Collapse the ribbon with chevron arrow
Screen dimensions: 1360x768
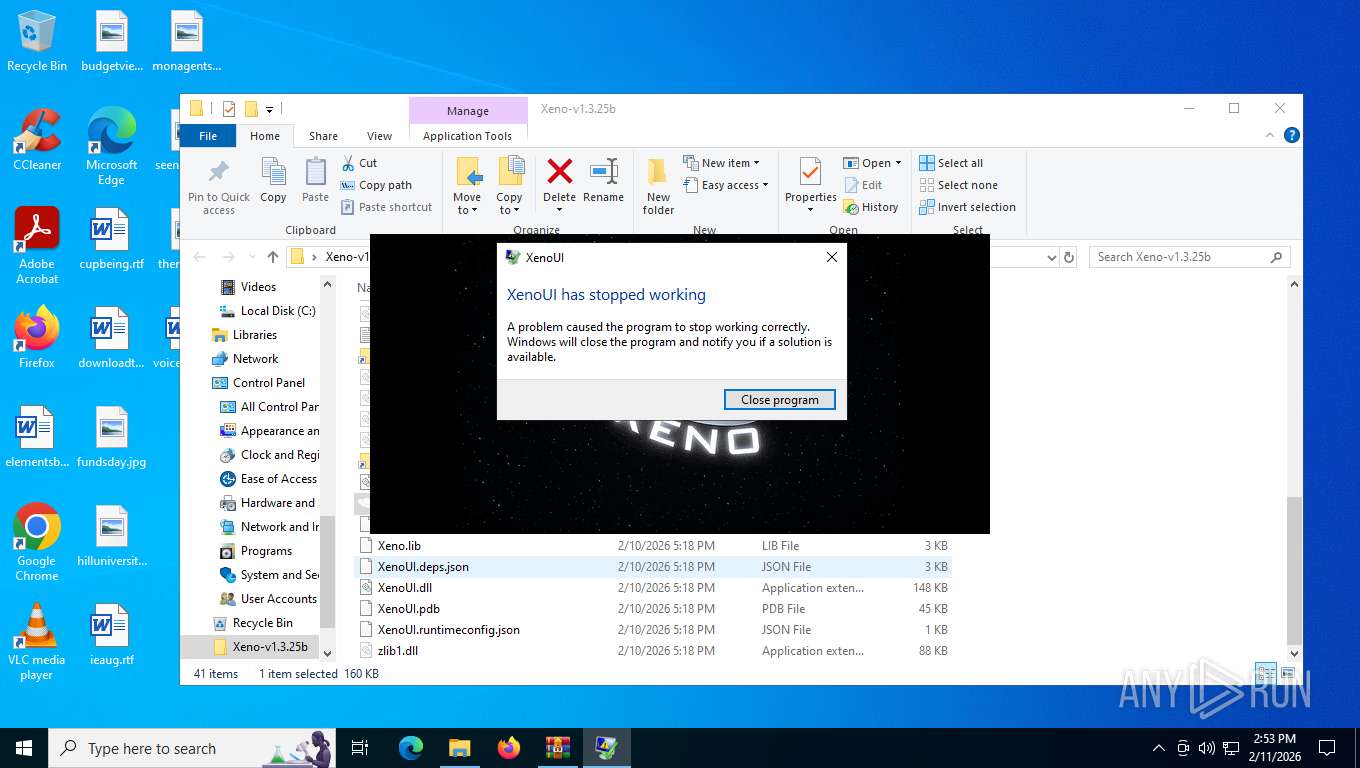pyautogui.click(x=1271, y=135)
